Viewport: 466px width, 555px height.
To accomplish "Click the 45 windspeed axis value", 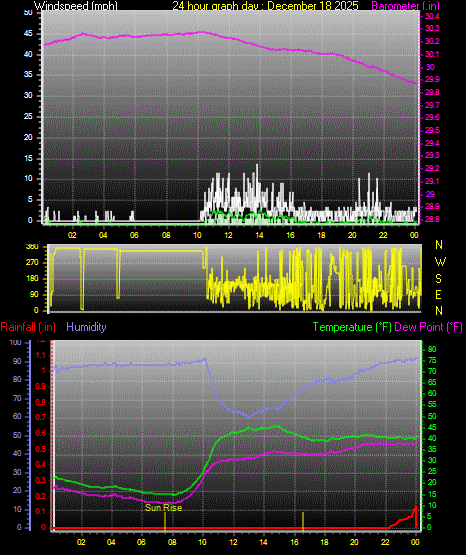I will click(28, 34).
